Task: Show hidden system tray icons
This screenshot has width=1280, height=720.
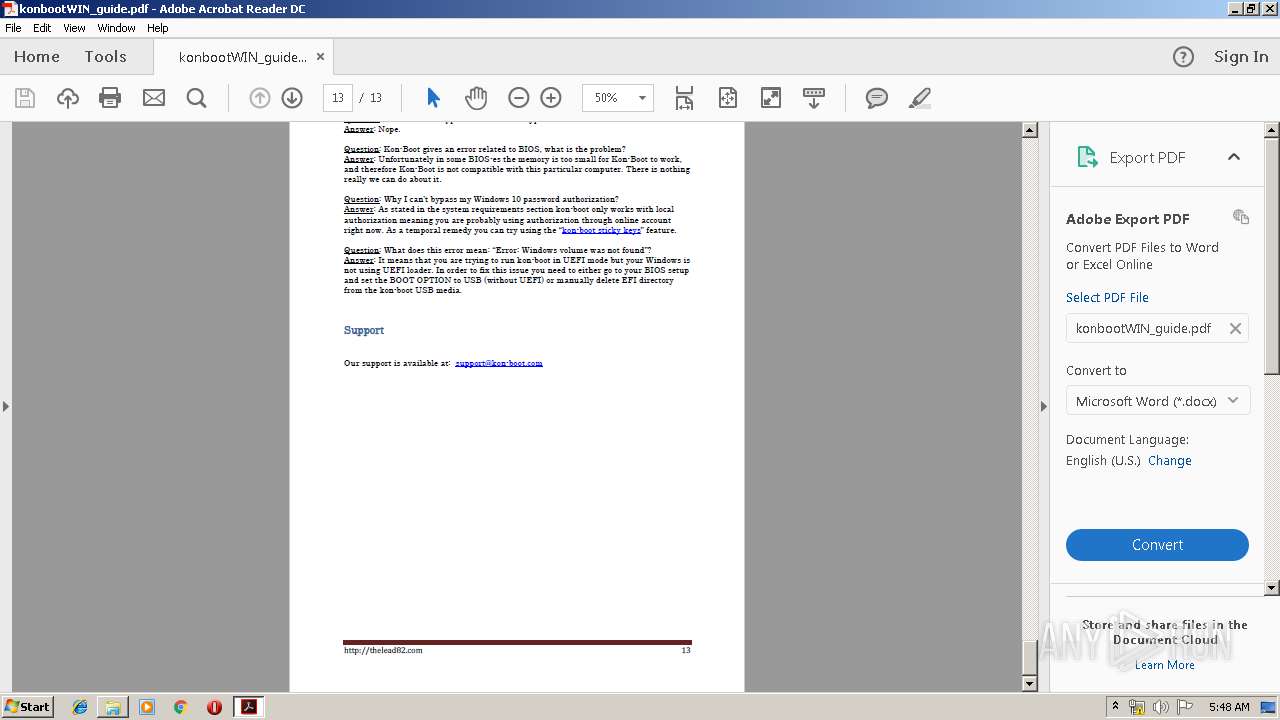Action: (x=1115, y=707)
